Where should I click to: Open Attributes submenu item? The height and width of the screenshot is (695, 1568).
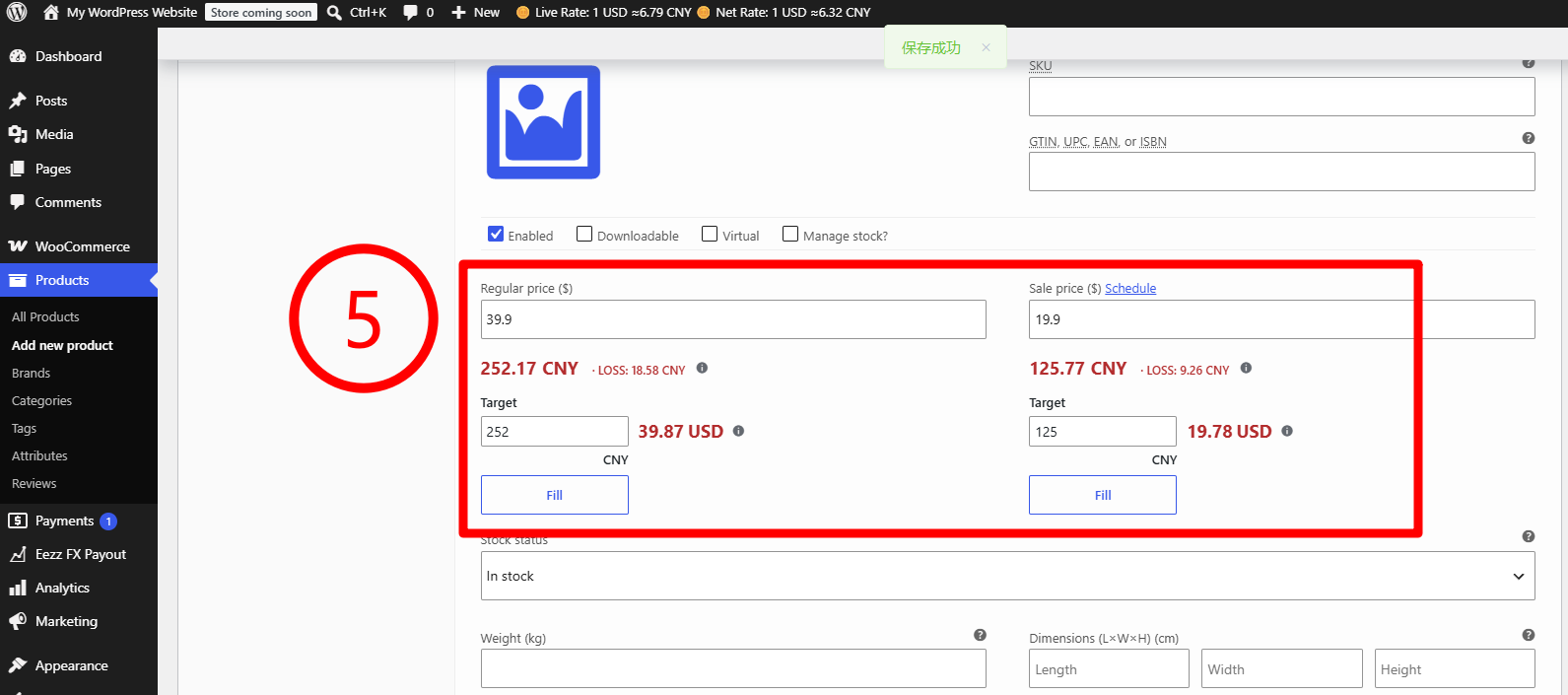(39, 455)
